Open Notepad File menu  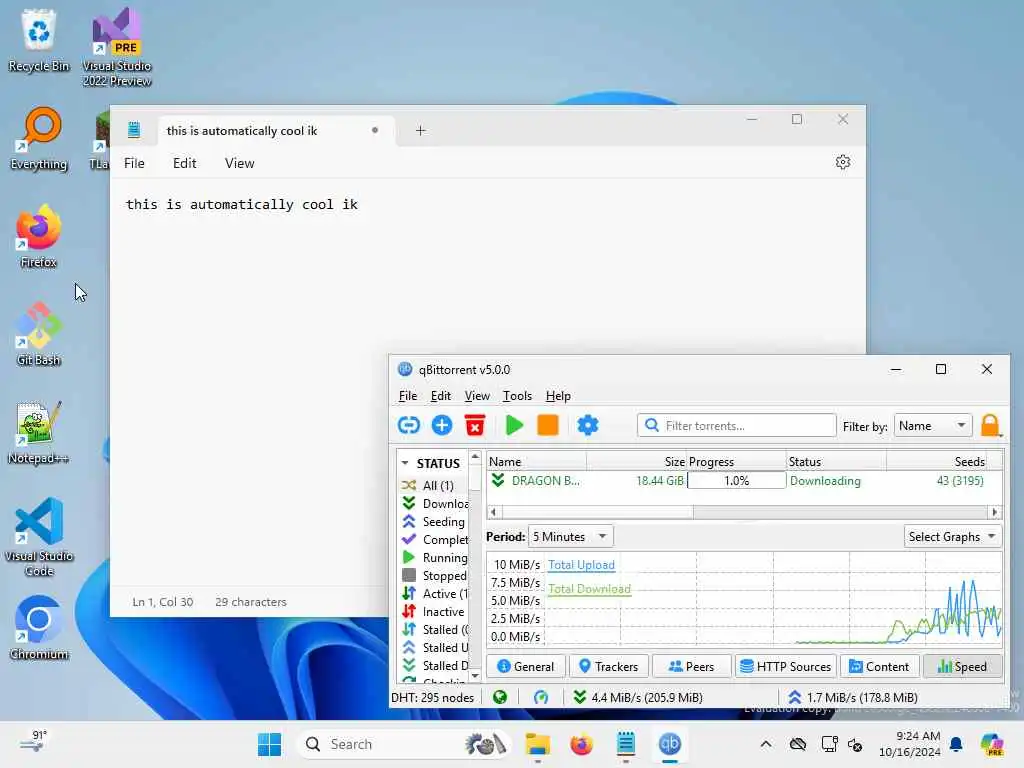[134, 163]
